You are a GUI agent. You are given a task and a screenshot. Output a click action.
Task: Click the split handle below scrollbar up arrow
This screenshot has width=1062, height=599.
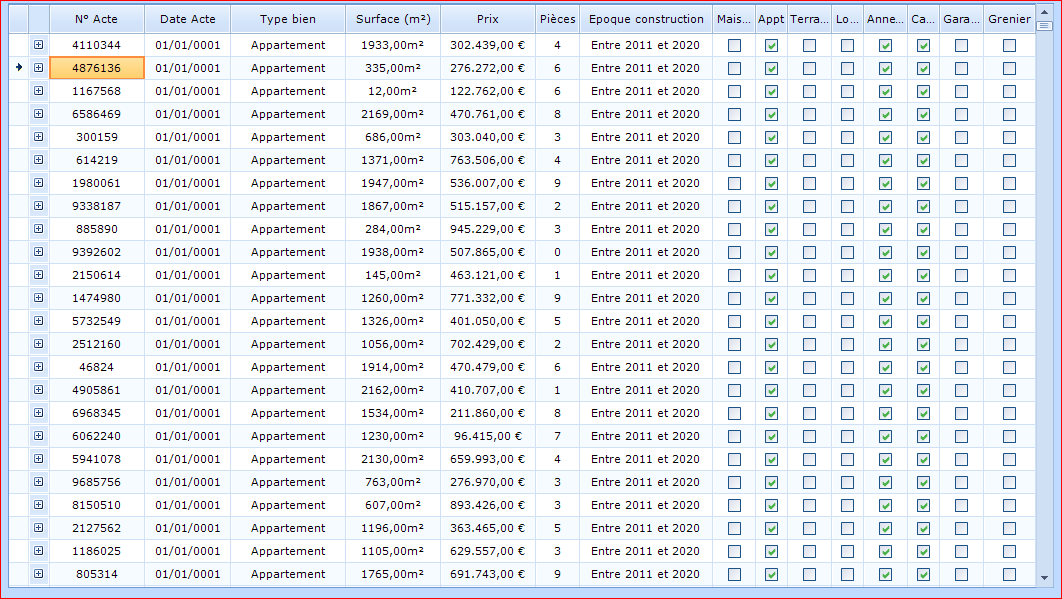pos(1044,26)
